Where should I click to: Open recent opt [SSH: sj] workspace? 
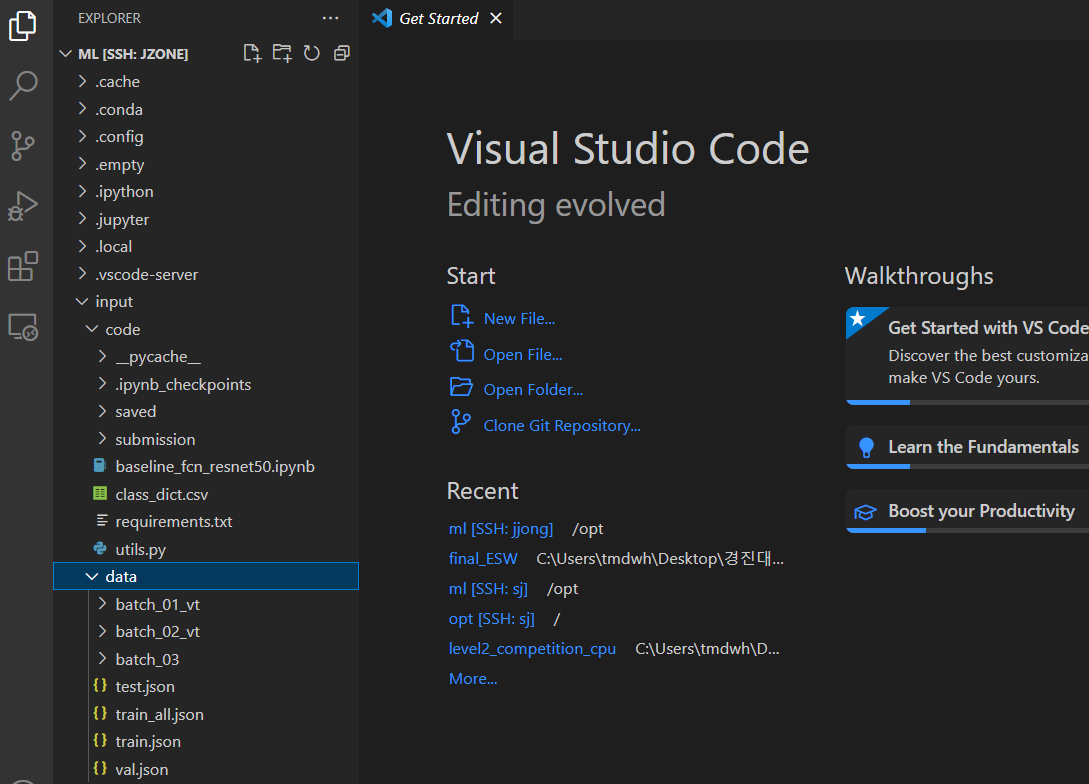pyautogui.click(x=492, y=619)
